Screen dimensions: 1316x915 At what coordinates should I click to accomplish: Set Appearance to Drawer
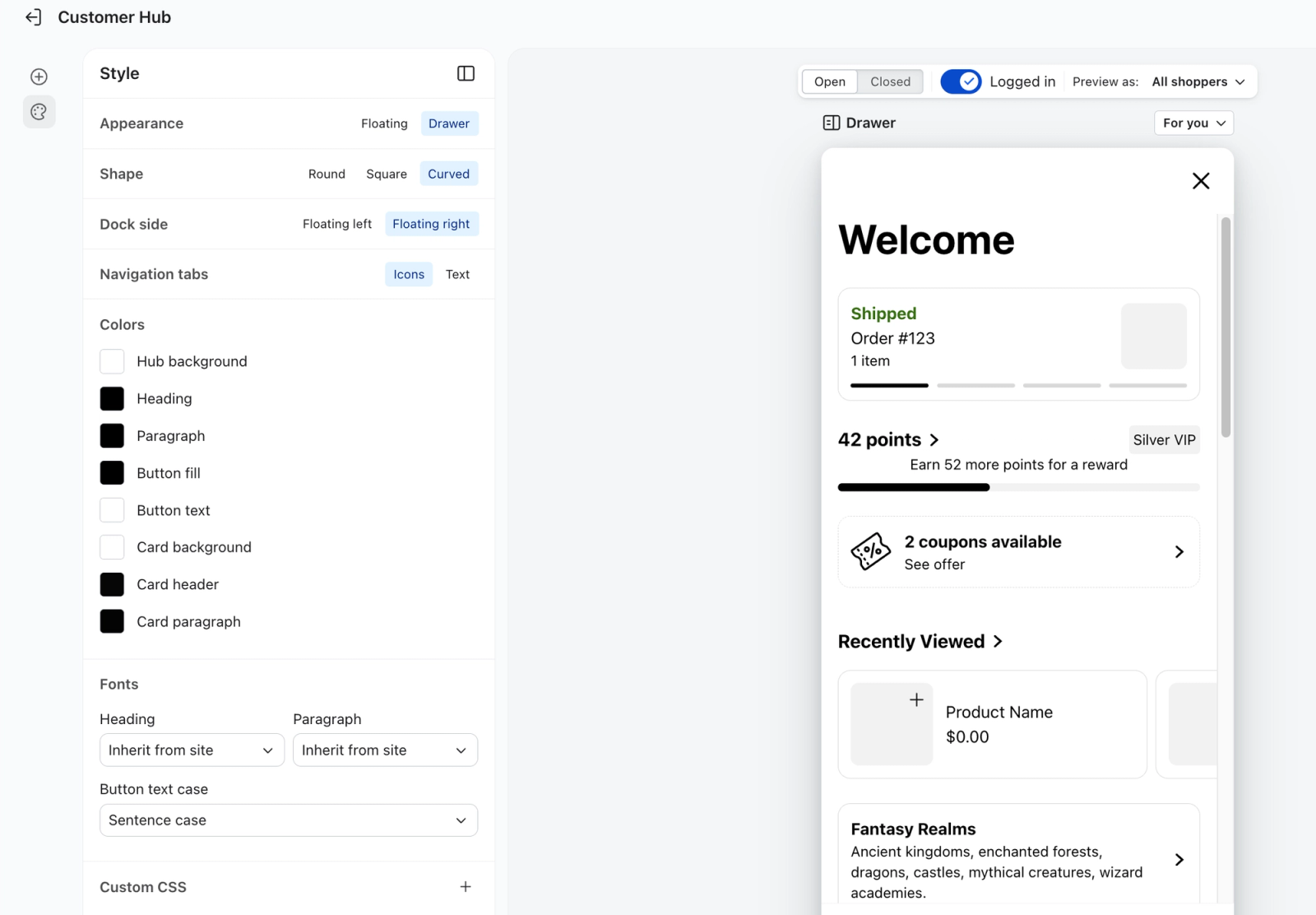click(x=449, y=123)
